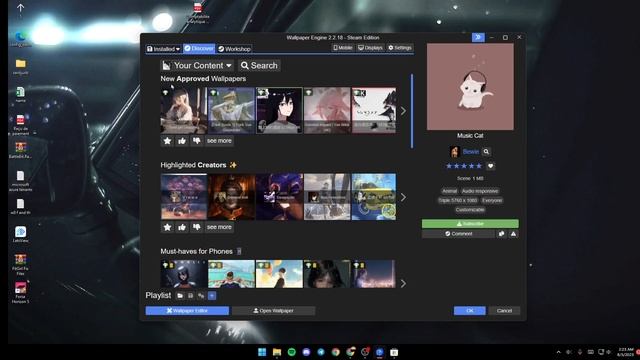Open File Explorer from the taskbar

coord(277,352)
